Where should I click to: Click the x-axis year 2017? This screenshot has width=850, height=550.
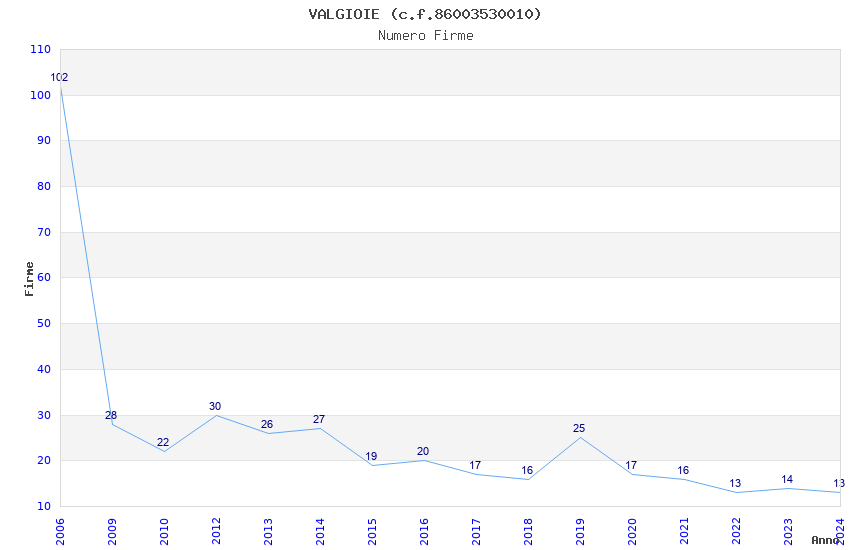[x=476, y=532]
